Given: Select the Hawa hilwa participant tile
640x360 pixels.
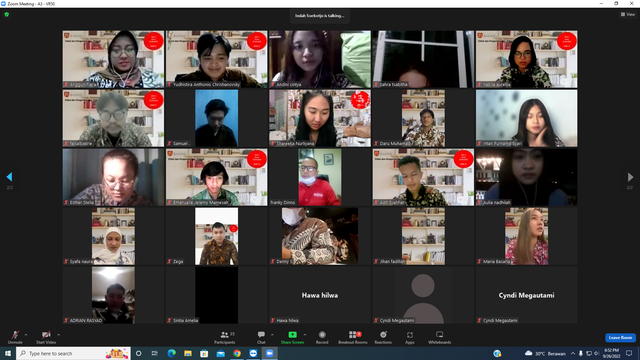Looking at the screenshot, I should point(320,295).
